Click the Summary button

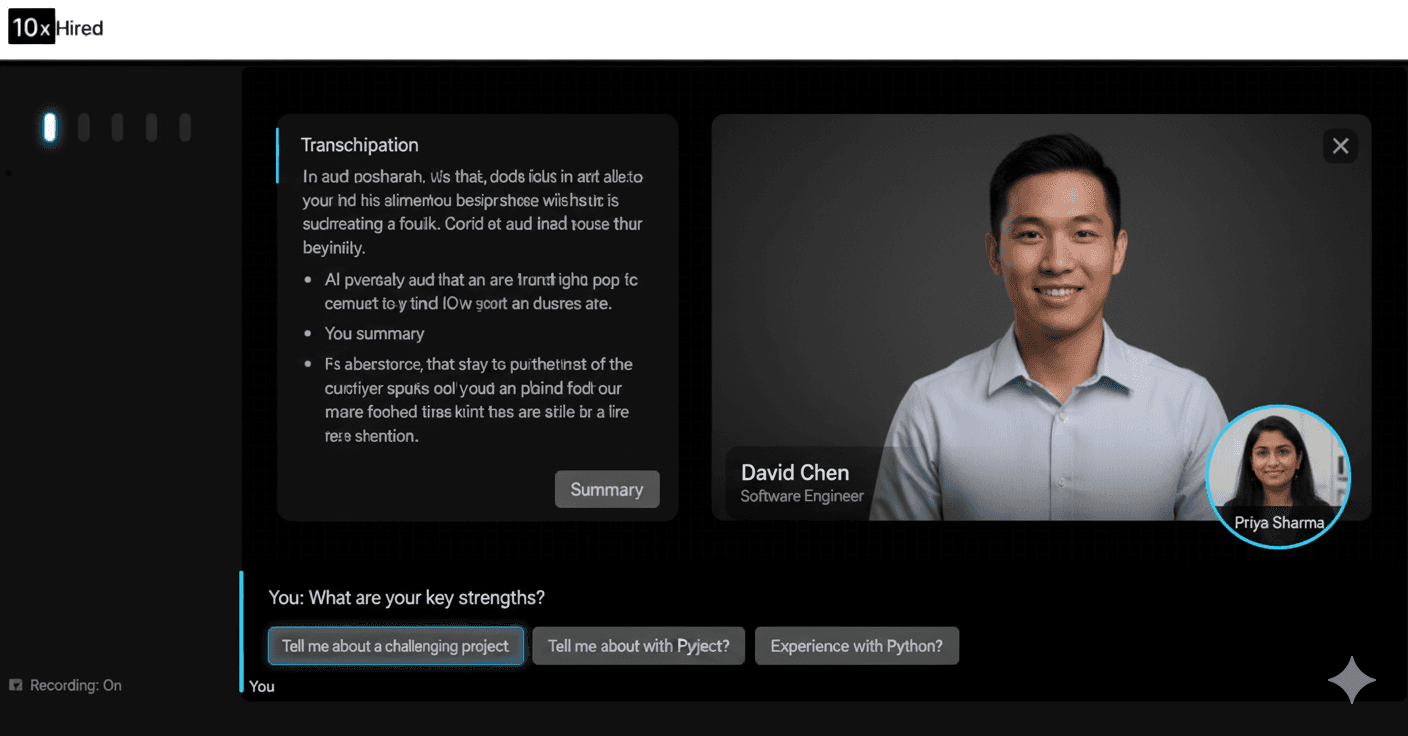coord(607,489)
